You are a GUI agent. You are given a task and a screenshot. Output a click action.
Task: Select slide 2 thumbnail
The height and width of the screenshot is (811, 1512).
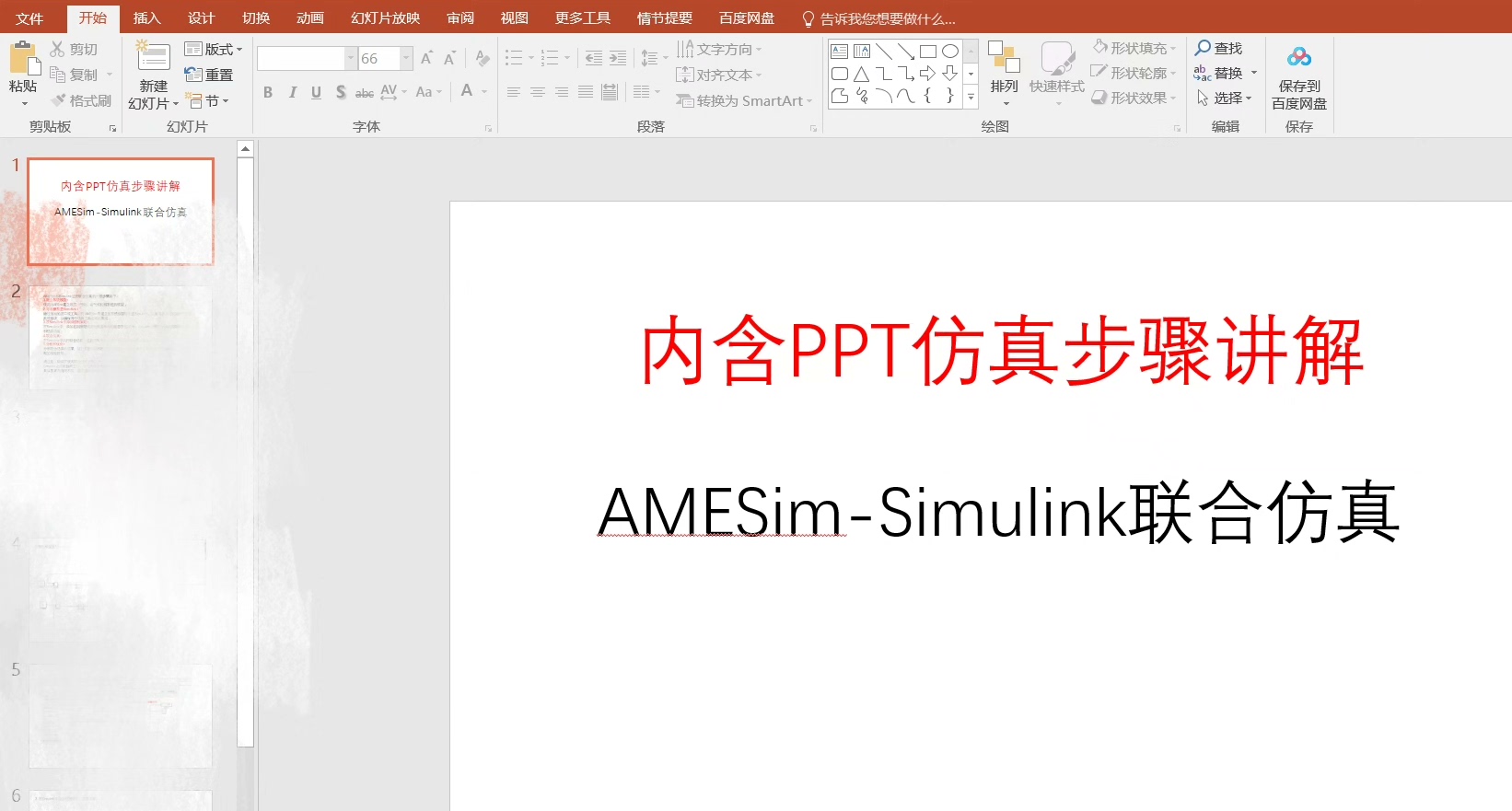click(121, 338)
